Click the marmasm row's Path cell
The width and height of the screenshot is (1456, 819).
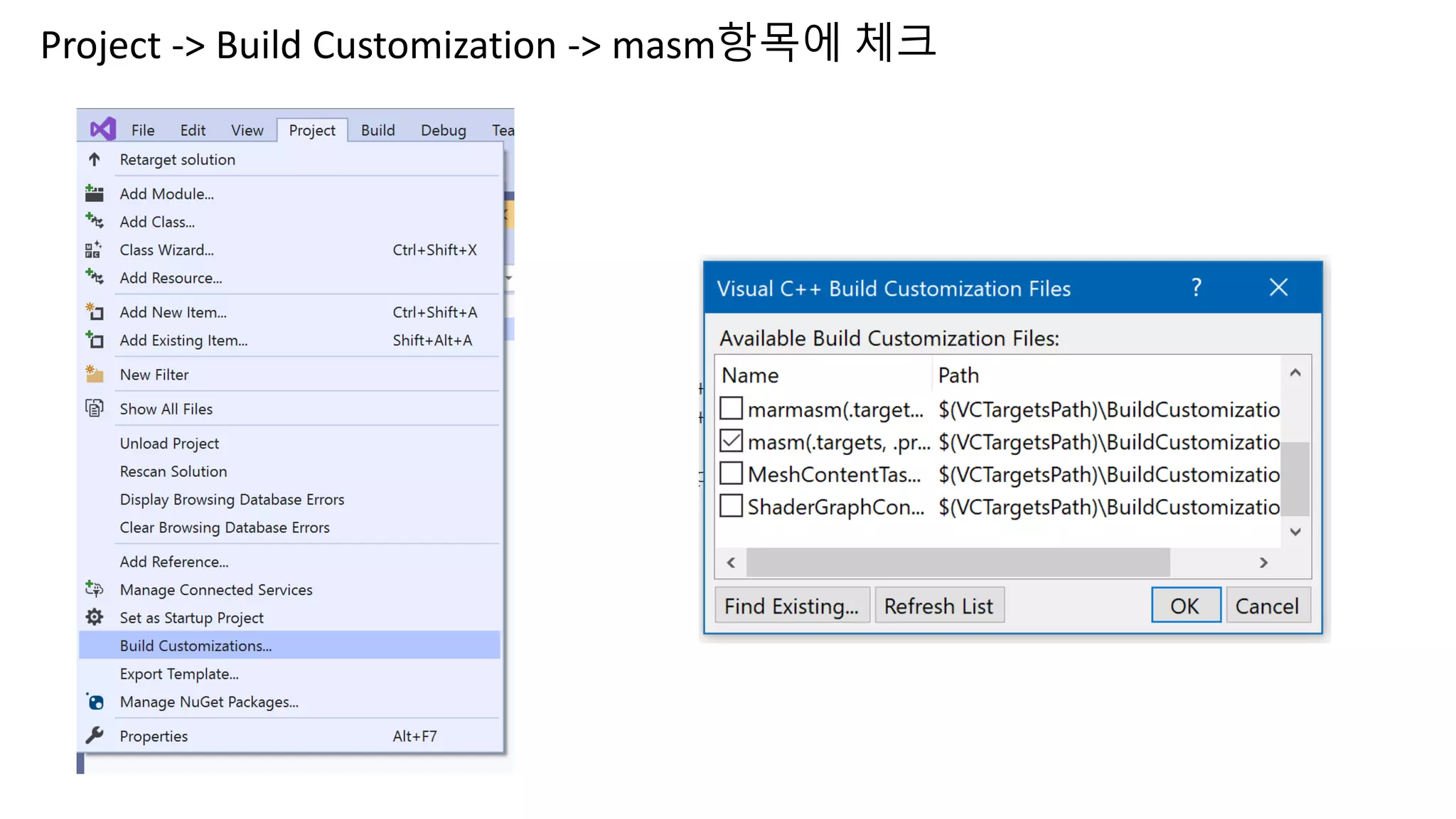(x=1108, y=409)
